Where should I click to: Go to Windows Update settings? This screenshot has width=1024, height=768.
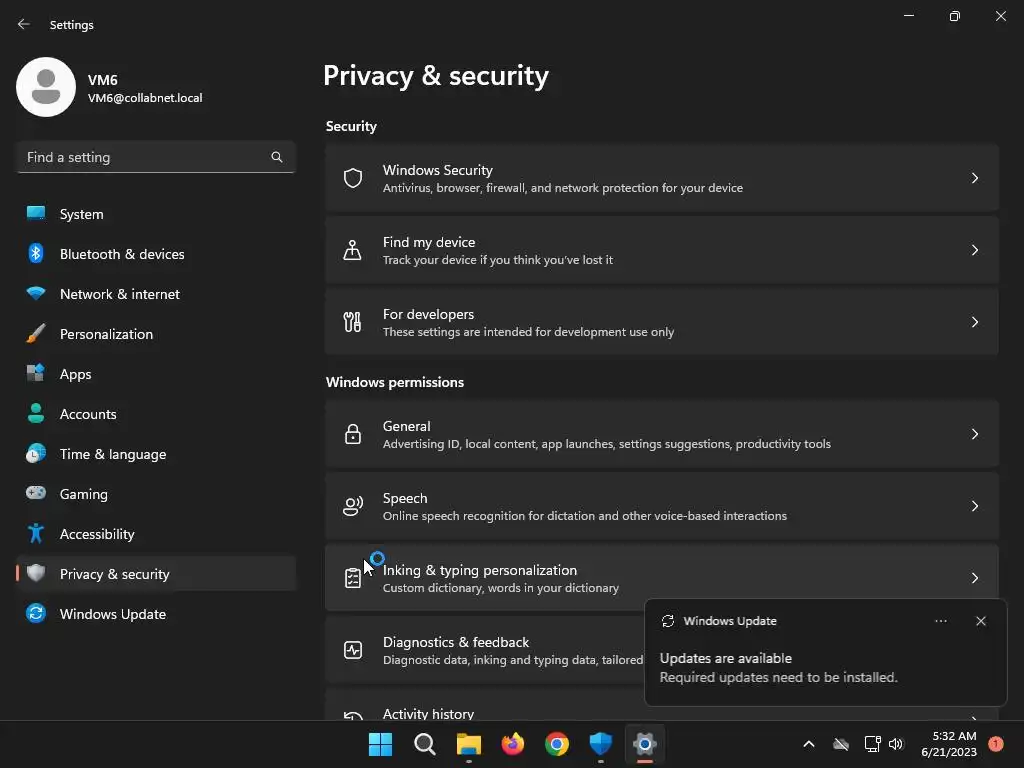157,613
